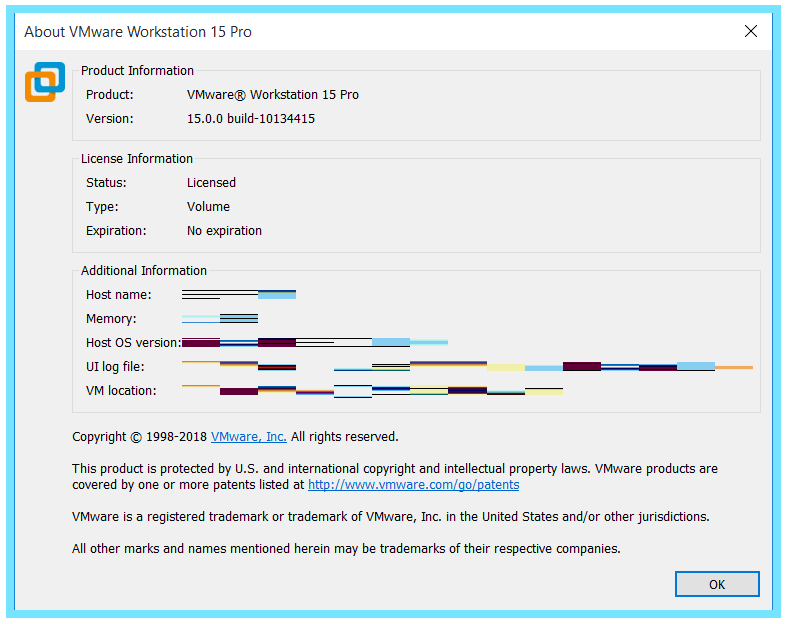This screenshot has height=624, width=785.
Task: Click the 'Host OS version:' label
Action: pos(134,343)
